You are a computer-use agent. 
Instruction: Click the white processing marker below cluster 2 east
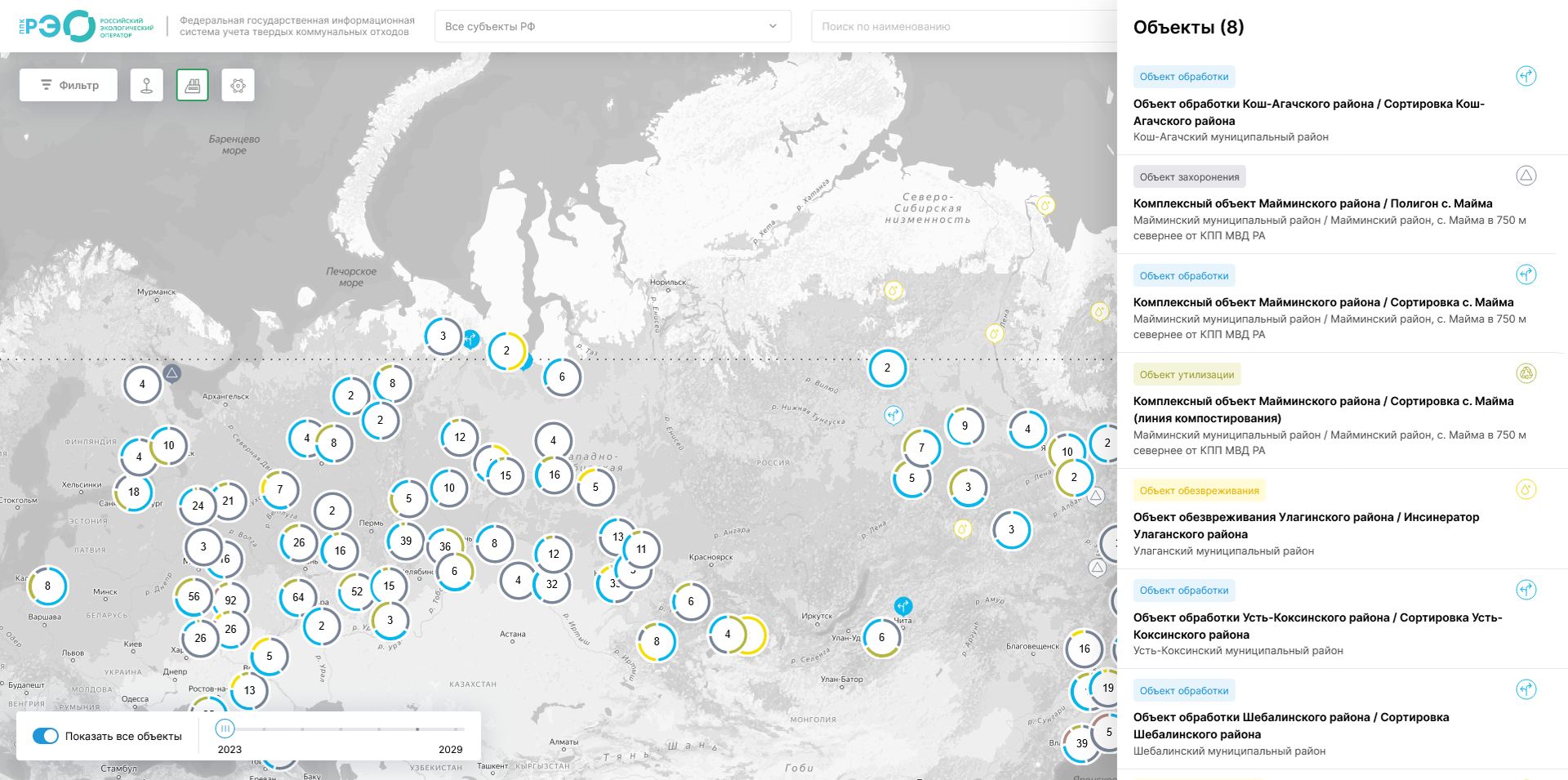pos(893,416)
